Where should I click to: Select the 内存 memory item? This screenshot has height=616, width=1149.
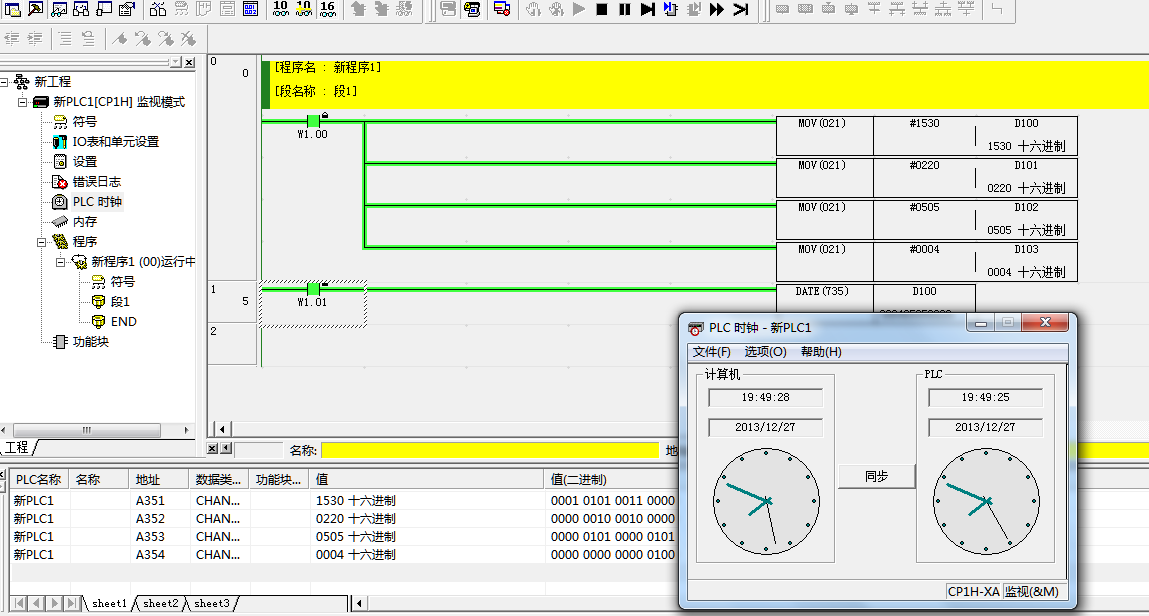84,222
